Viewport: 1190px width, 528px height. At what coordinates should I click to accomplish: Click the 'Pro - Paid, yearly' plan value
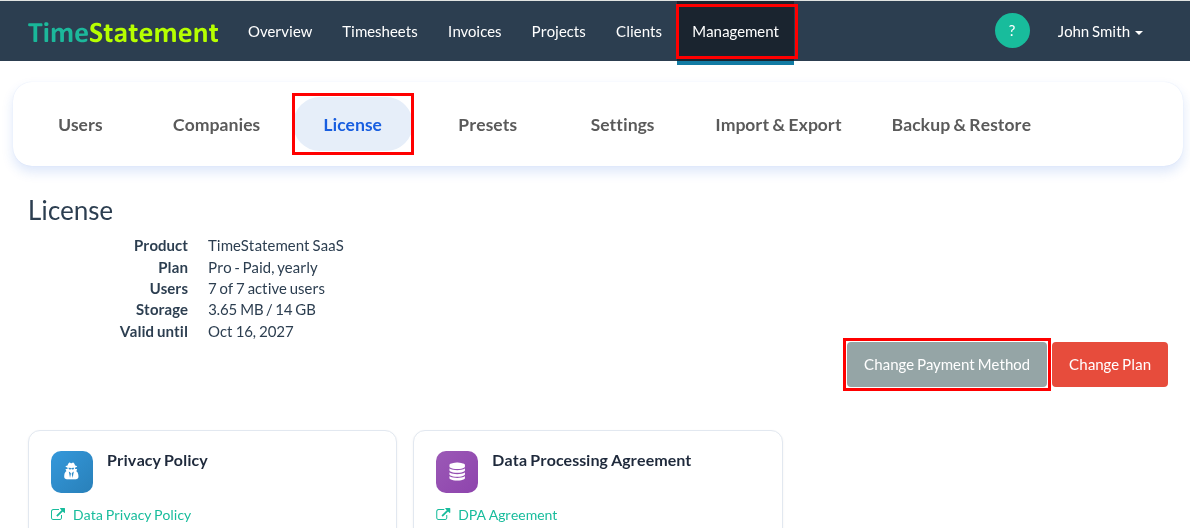(x=263, y=268)
